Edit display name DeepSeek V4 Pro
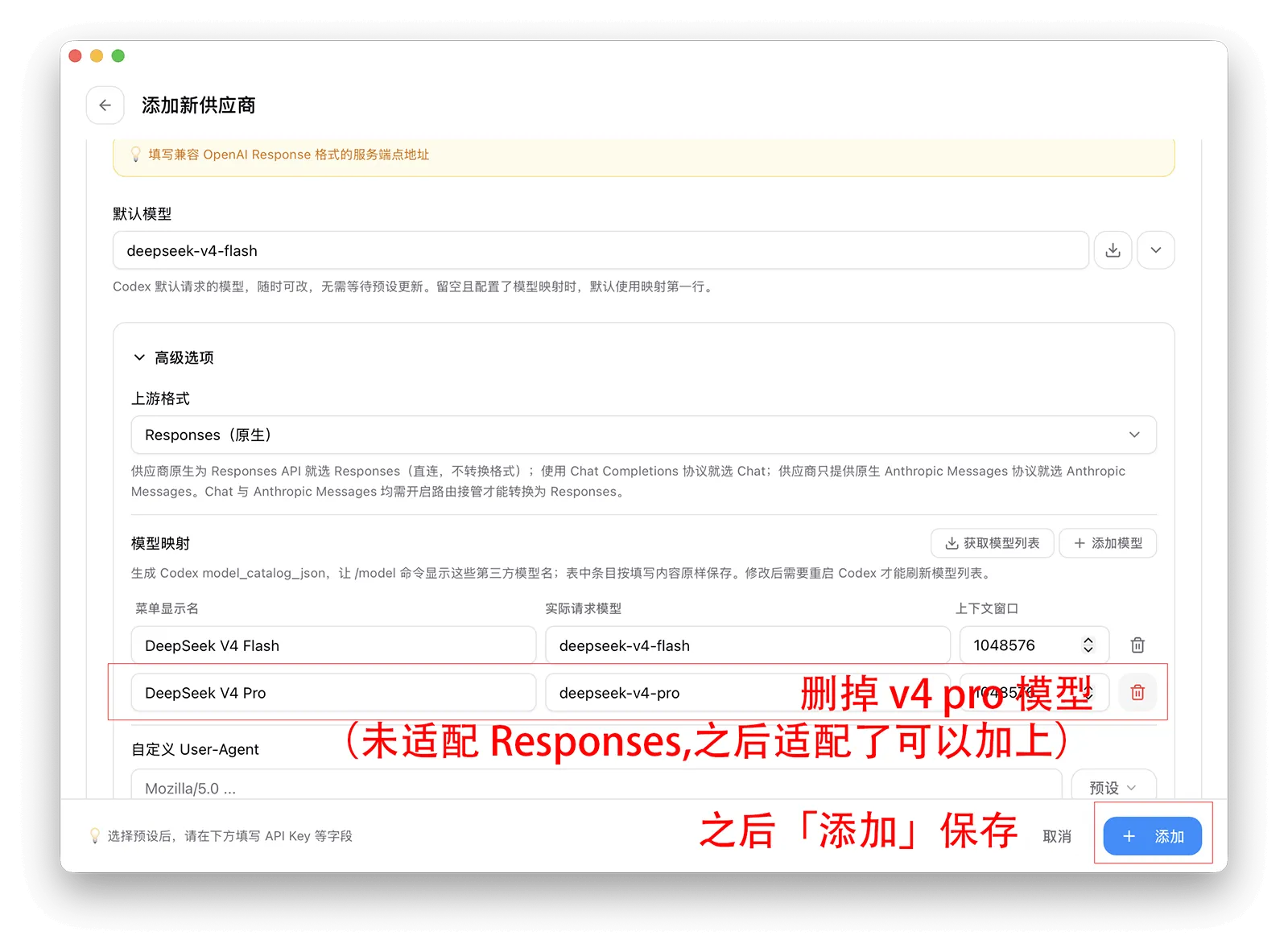This screenshot has width=1288, height=952. [333, 693]
